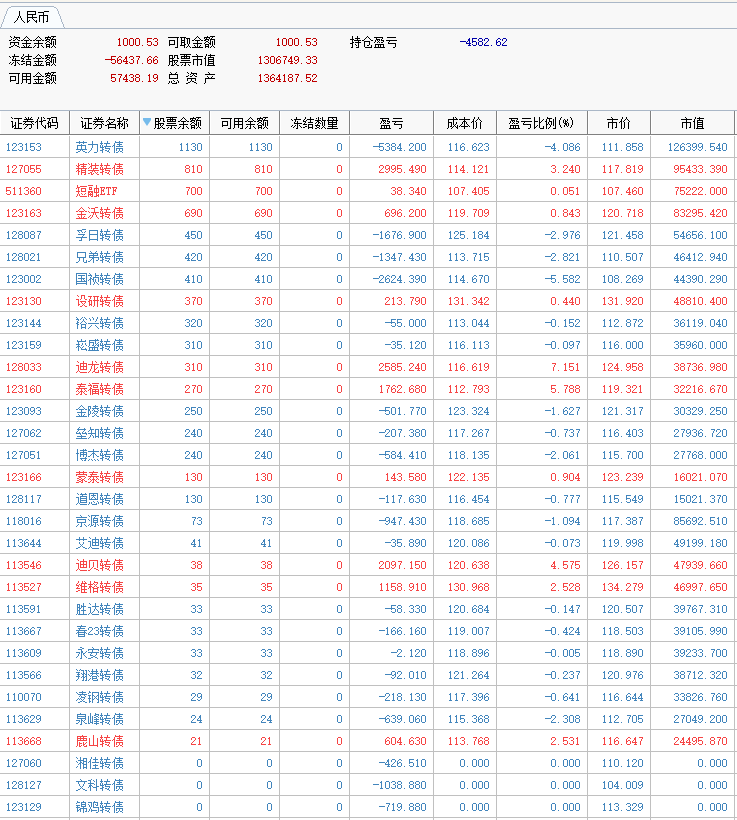Click security code 123093
This screenshot has height=820, width=737.
[24, 411]
